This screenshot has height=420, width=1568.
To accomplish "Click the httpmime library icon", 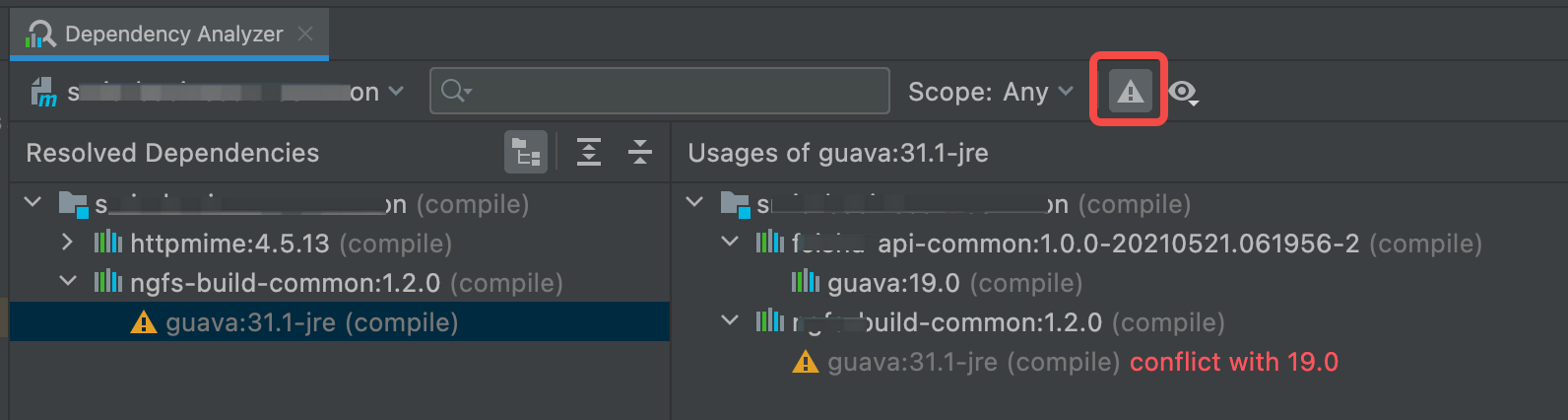I will 108,243.
